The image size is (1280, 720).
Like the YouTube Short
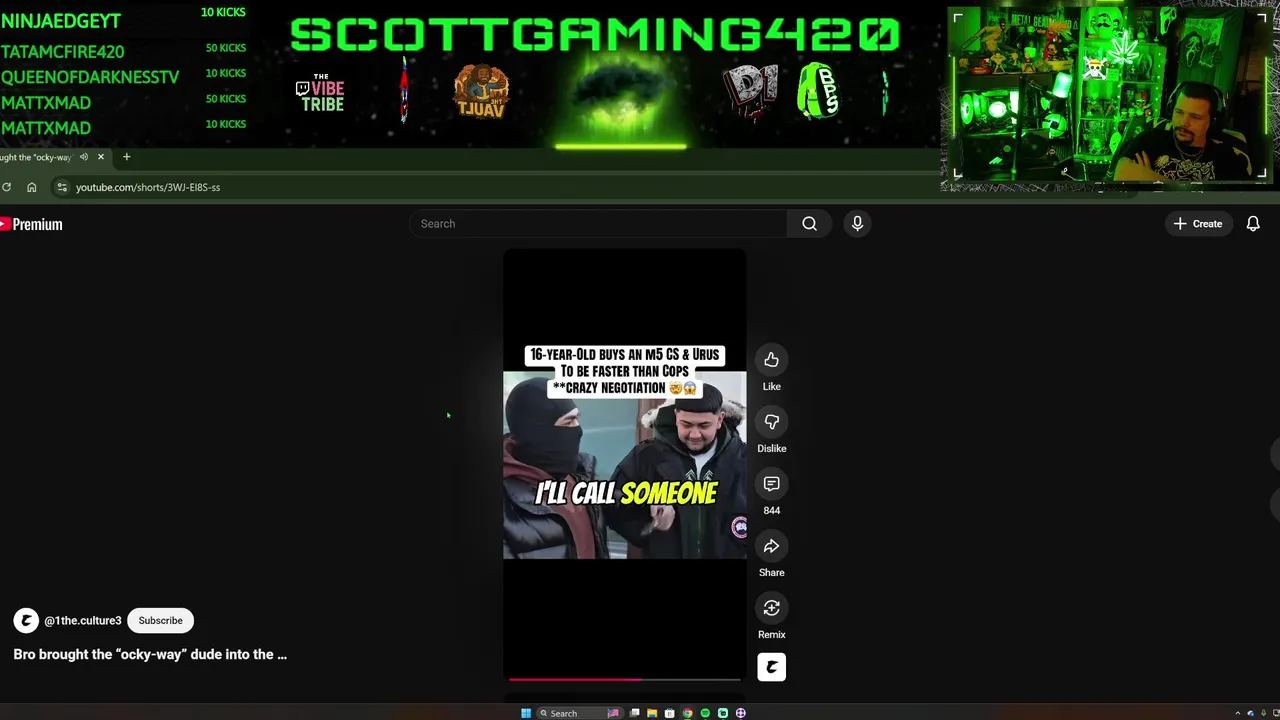click(771, 360)
